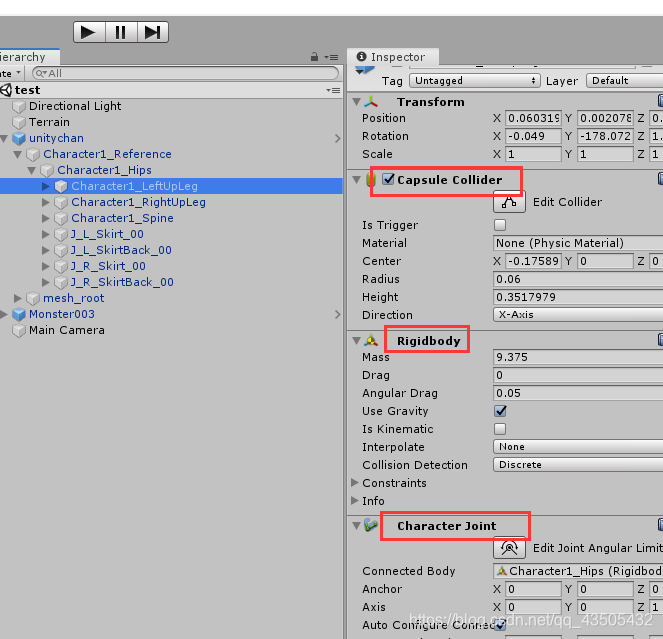Click the Step frame button
Image resolution: width=663 pixels, height=639 pixels.
pos(153,32)
